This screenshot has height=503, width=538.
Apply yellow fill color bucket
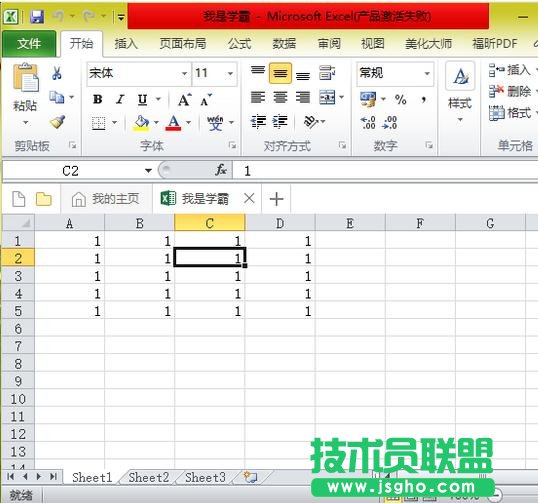click(141, 123)
